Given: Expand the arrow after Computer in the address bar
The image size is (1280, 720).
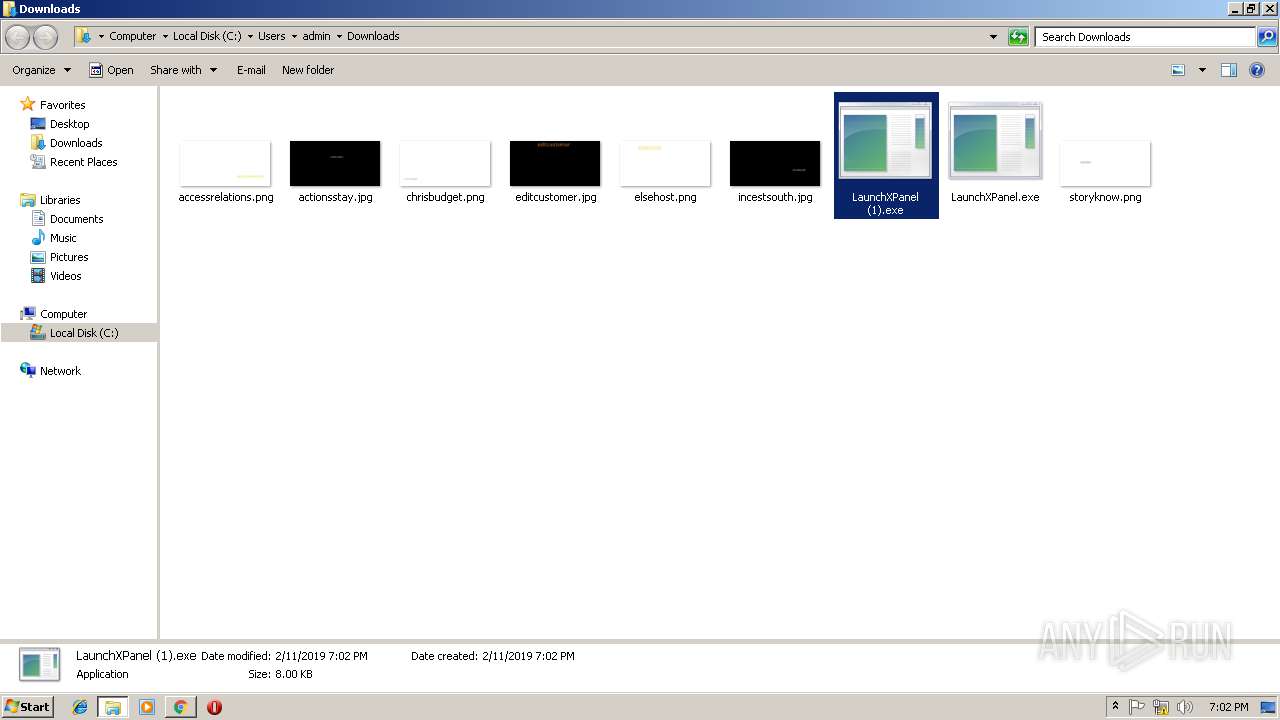Looking at the screenshot, I should (x=165, y=36).
